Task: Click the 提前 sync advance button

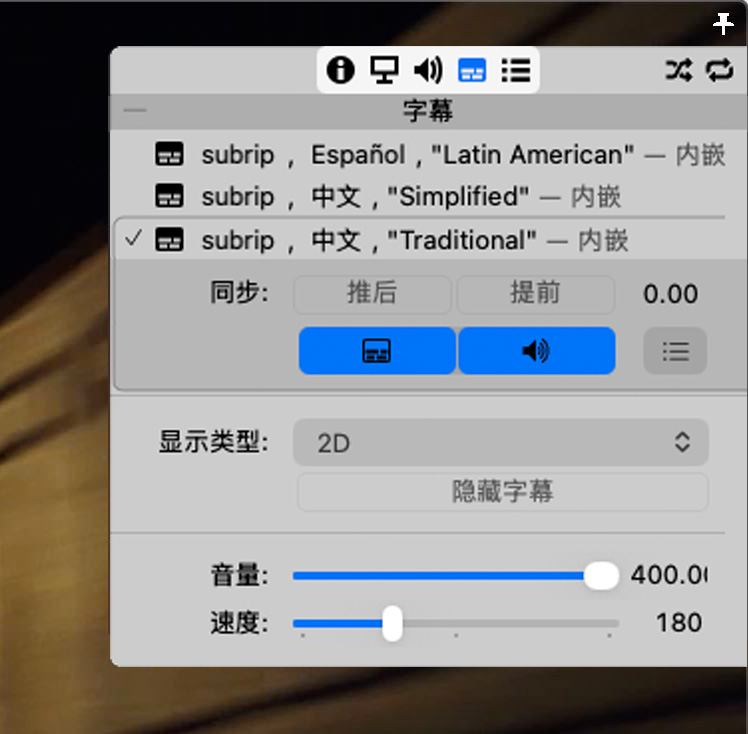Action: pos(535,294)
